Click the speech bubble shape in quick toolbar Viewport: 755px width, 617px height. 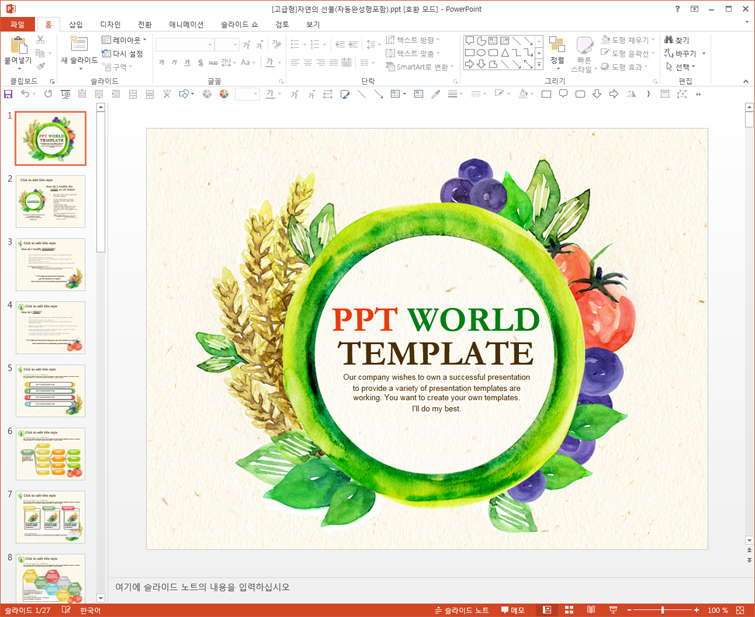point(563,94)
